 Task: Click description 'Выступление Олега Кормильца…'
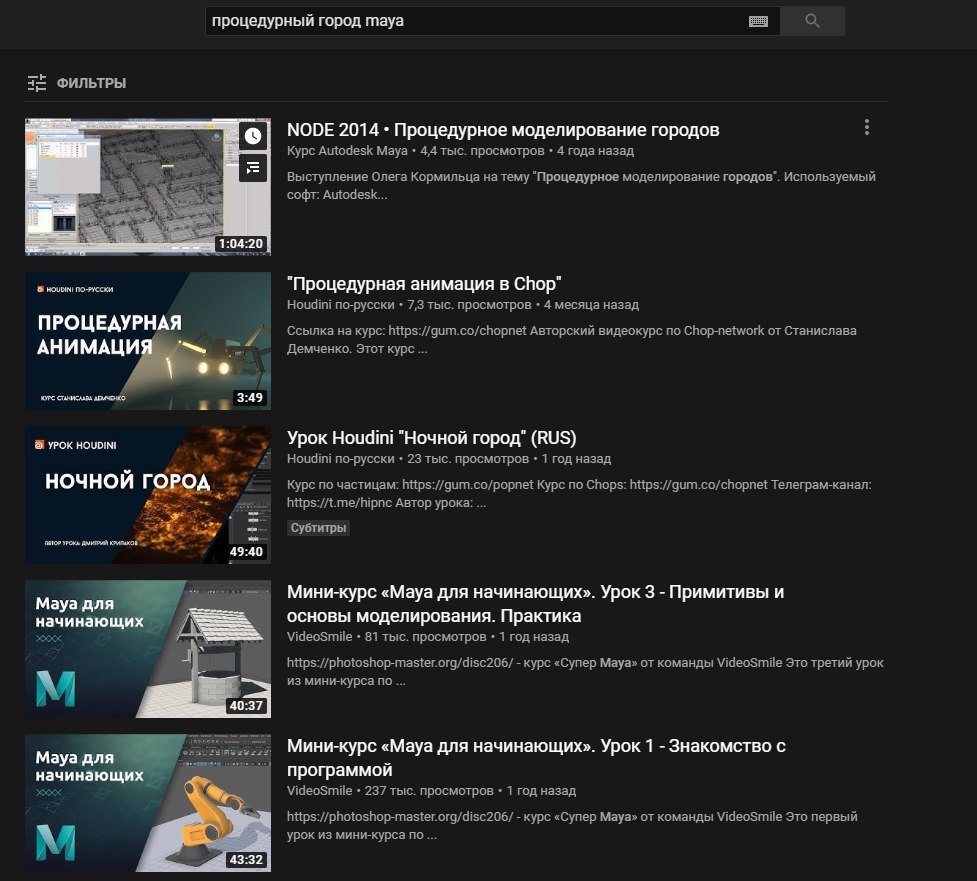(581, 186)
